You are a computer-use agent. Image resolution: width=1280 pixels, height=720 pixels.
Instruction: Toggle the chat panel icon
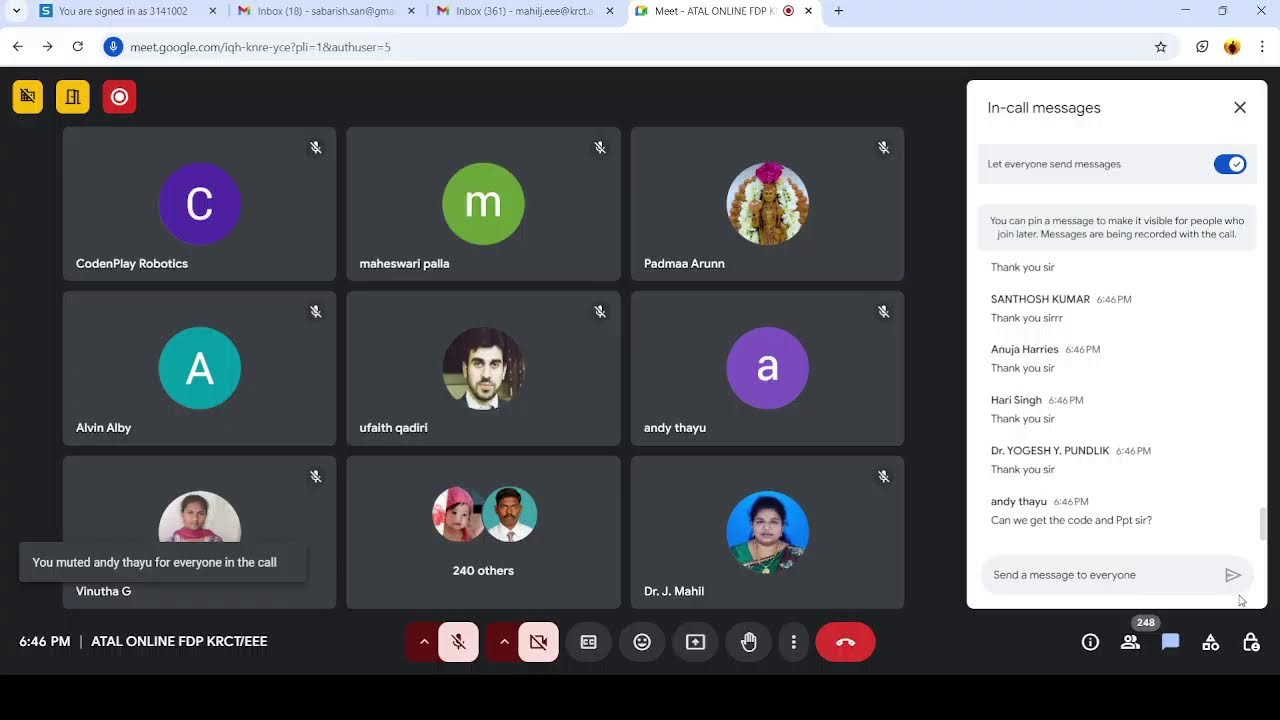pyautogui.click(x=1170, y=642)
